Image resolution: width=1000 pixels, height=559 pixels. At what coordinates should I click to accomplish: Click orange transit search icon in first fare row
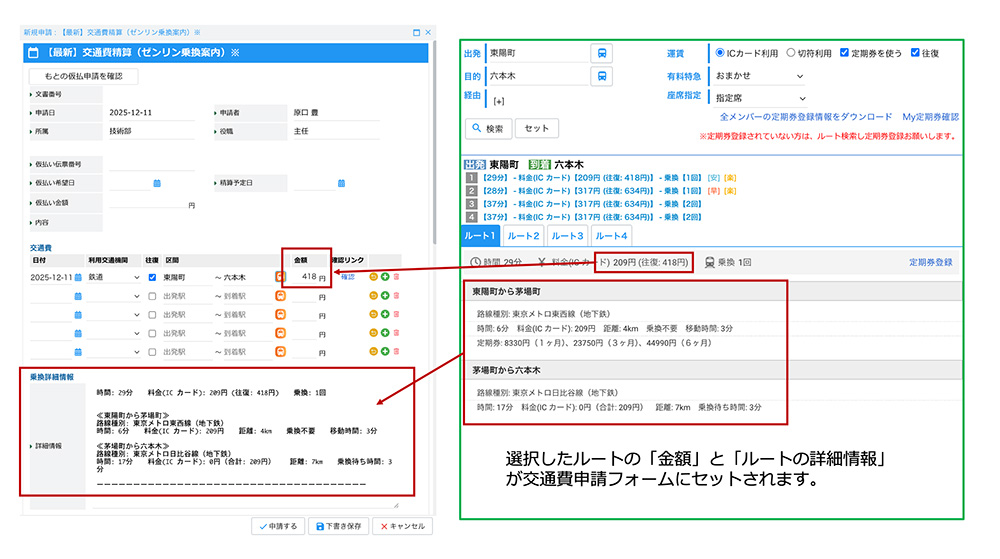pyautogui.click(x=281, y=277)
